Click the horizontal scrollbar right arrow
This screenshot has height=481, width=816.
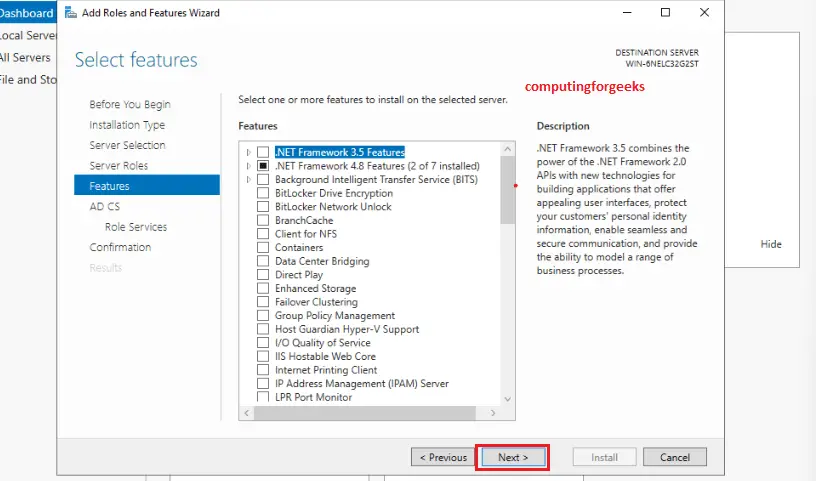(493, 413)
